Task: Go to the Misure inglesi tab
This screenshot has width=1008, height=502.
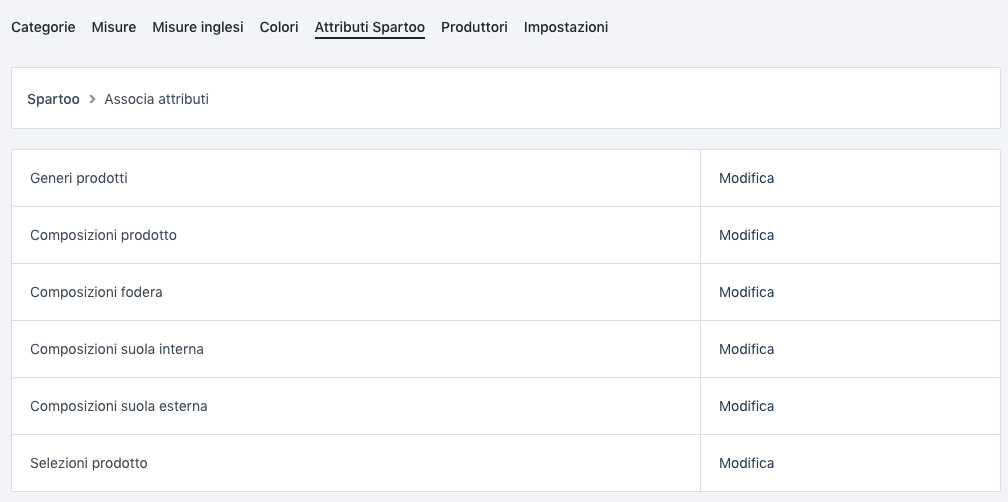Action: point(198,27)
